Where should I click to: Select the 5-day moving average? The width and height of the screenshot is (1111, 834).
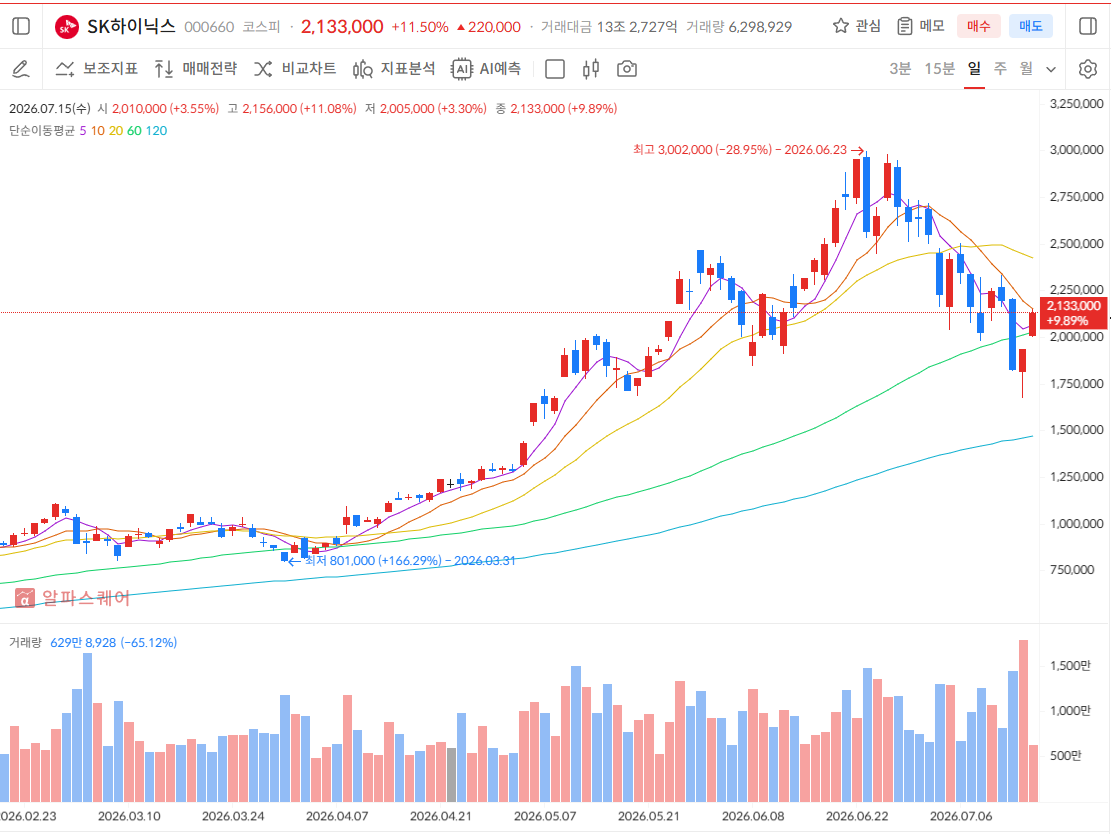tap(83, 130)
